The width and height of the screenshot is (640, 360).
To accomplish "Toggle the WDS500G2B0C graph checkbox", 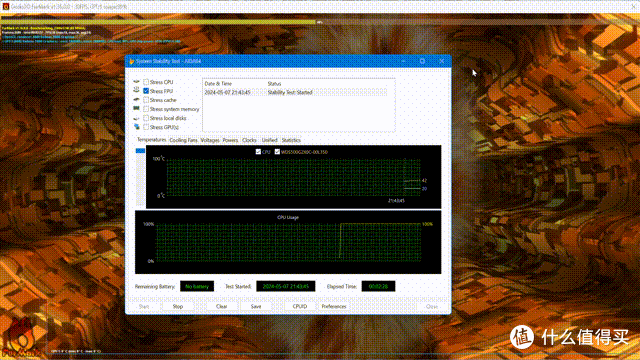I will 277,151.
